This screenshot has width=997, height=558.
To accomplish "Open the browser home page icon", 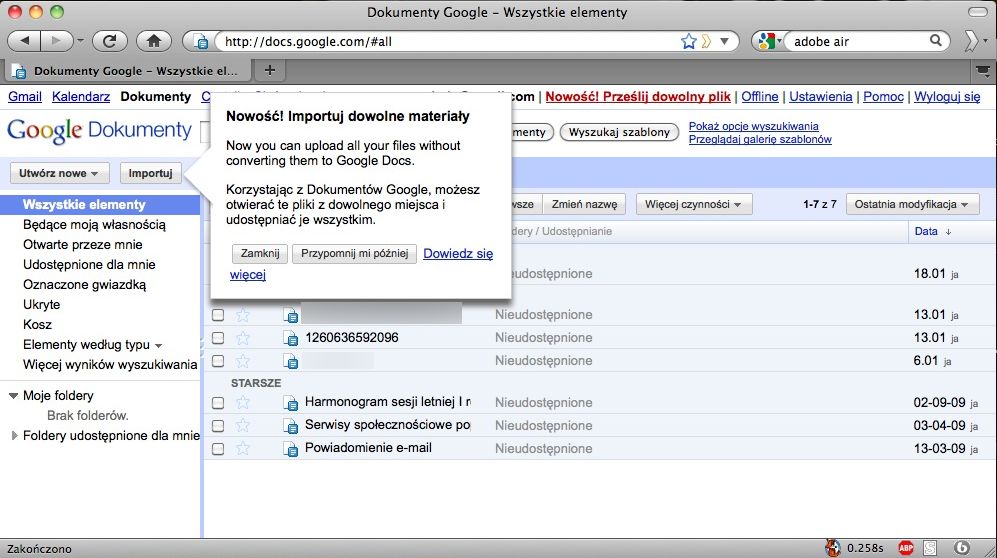I will 154,41.
